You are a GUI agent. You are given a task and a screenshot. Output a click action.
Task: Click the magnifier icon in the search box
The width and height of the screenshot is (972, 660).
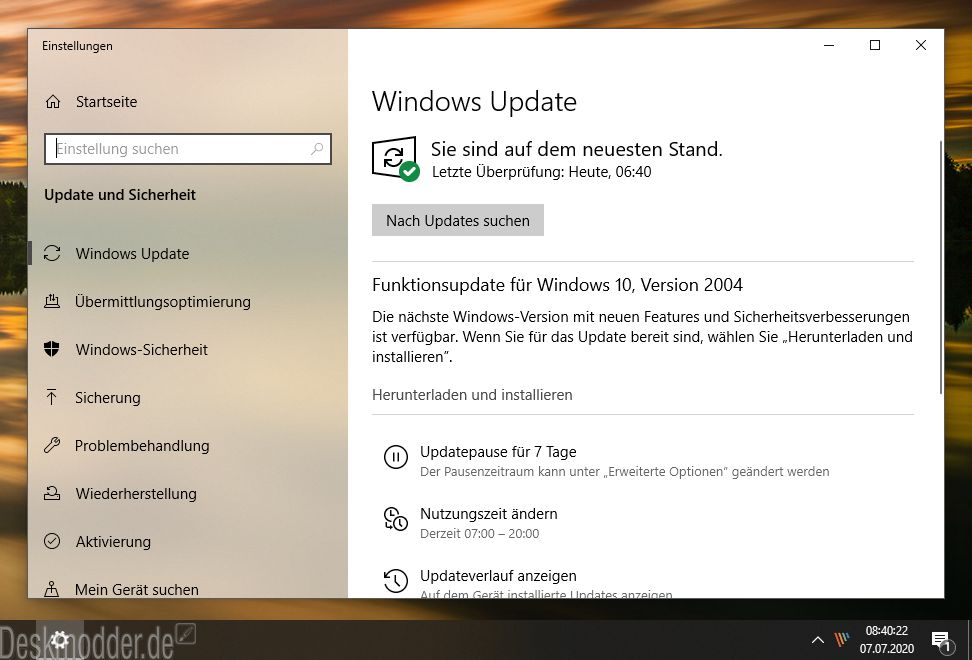click(317, 149)
